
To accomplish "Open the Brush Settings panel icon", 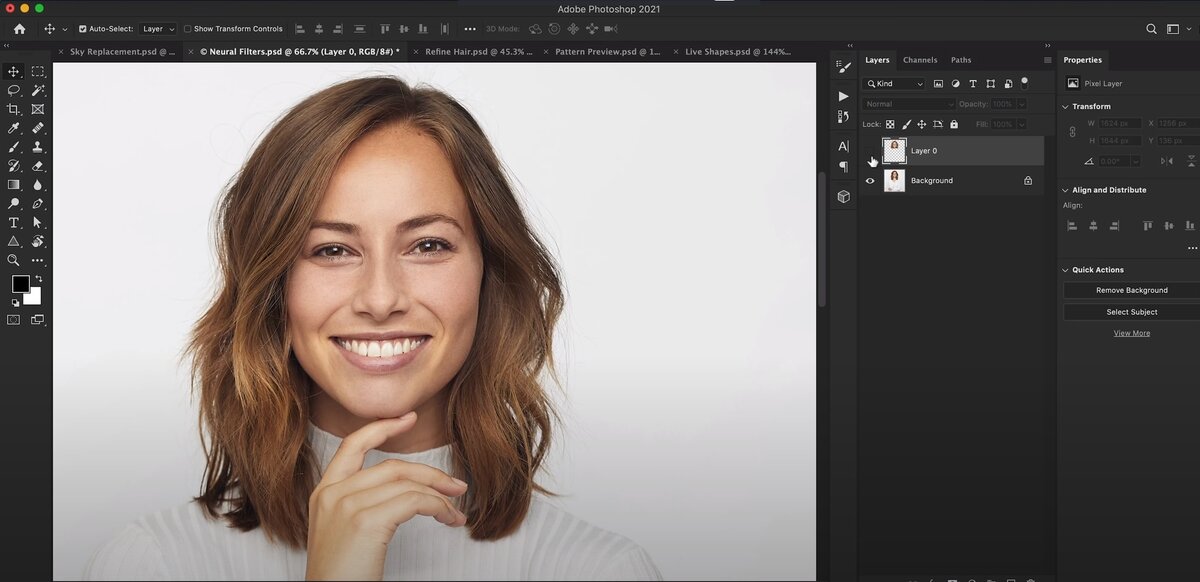I will point(843,68).
